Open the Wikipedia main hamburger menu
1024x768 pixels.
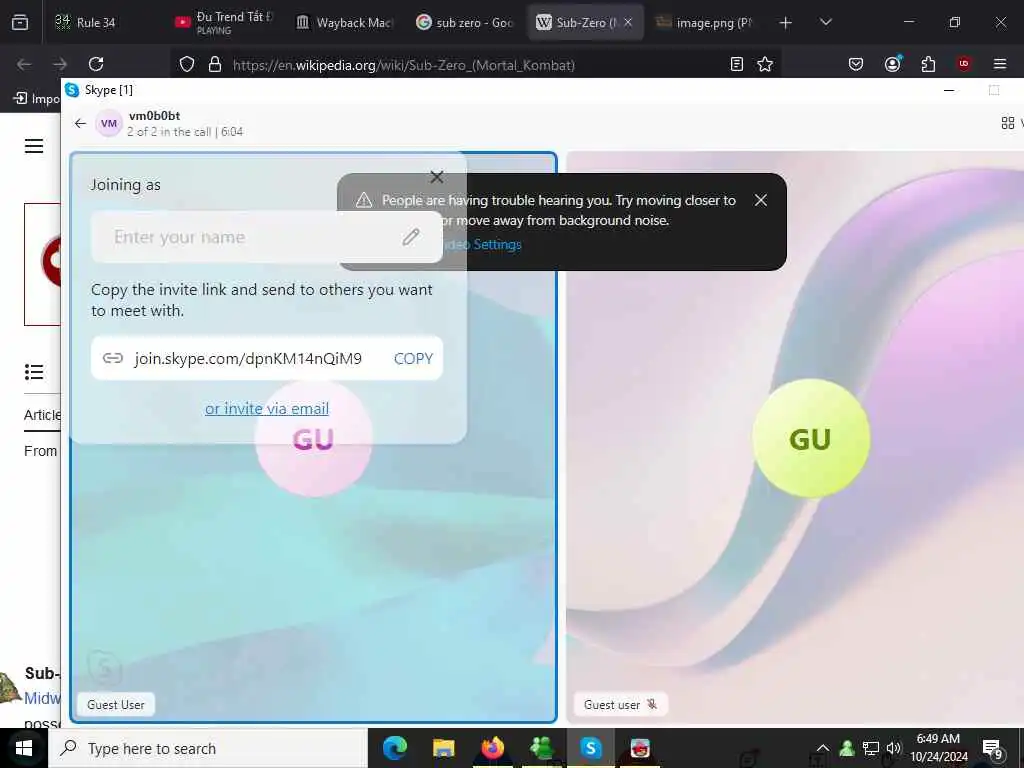pyautogui.click(x=34, y=146)
